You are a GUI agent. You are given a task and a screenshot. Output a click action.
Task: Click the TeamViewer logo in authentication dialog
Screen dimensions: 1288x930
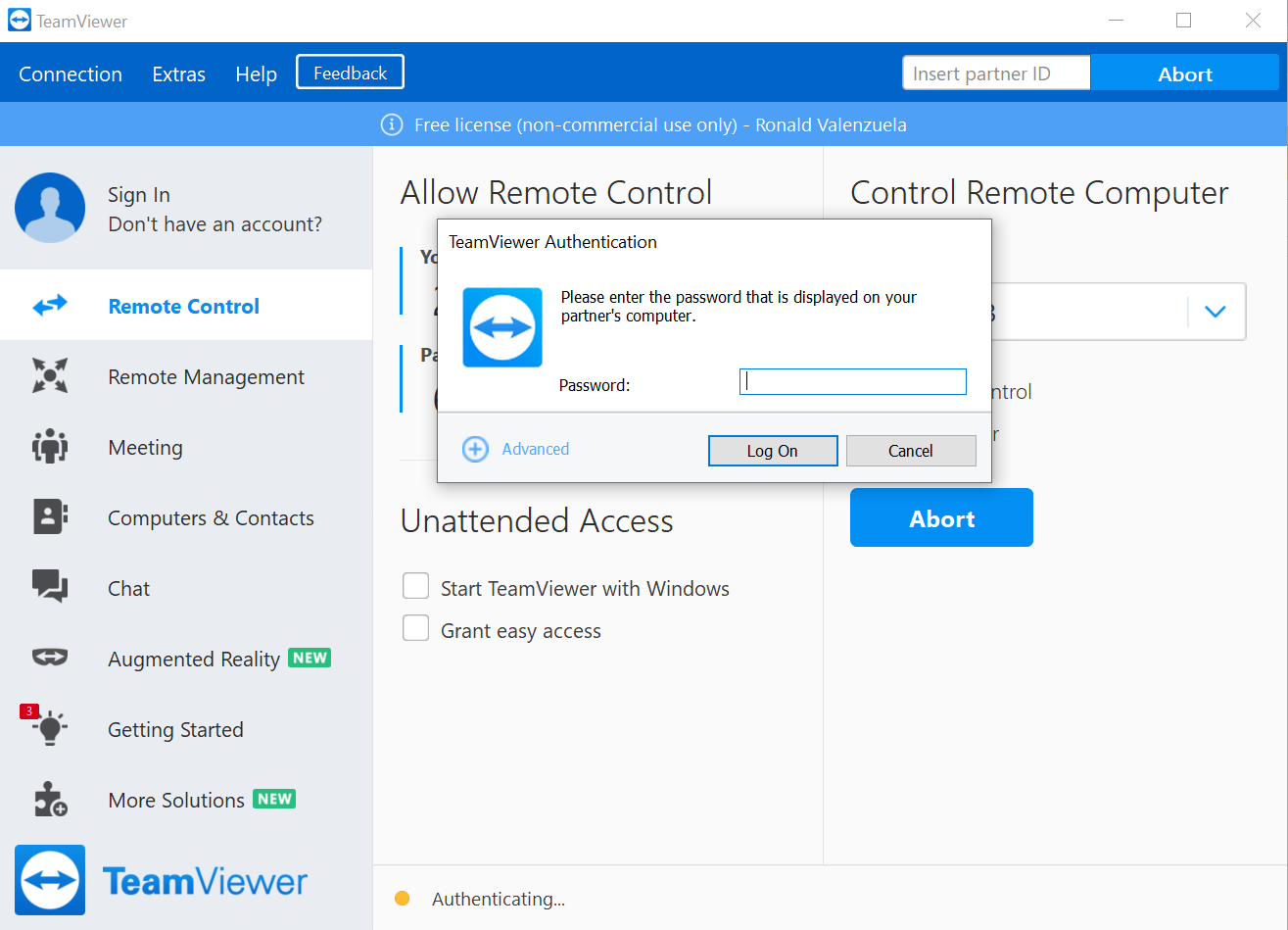coord(501,327)
